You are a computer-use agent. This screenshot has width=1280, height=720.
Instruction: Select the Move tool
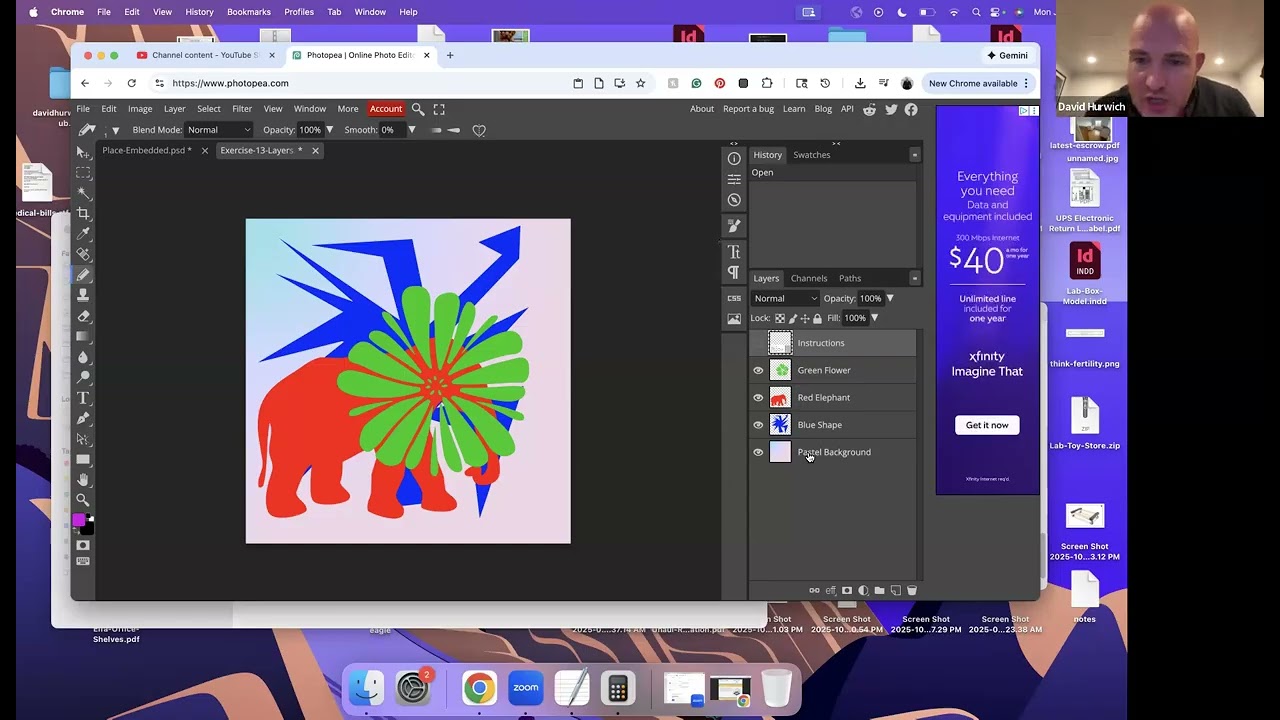click(x=83, y=152)
